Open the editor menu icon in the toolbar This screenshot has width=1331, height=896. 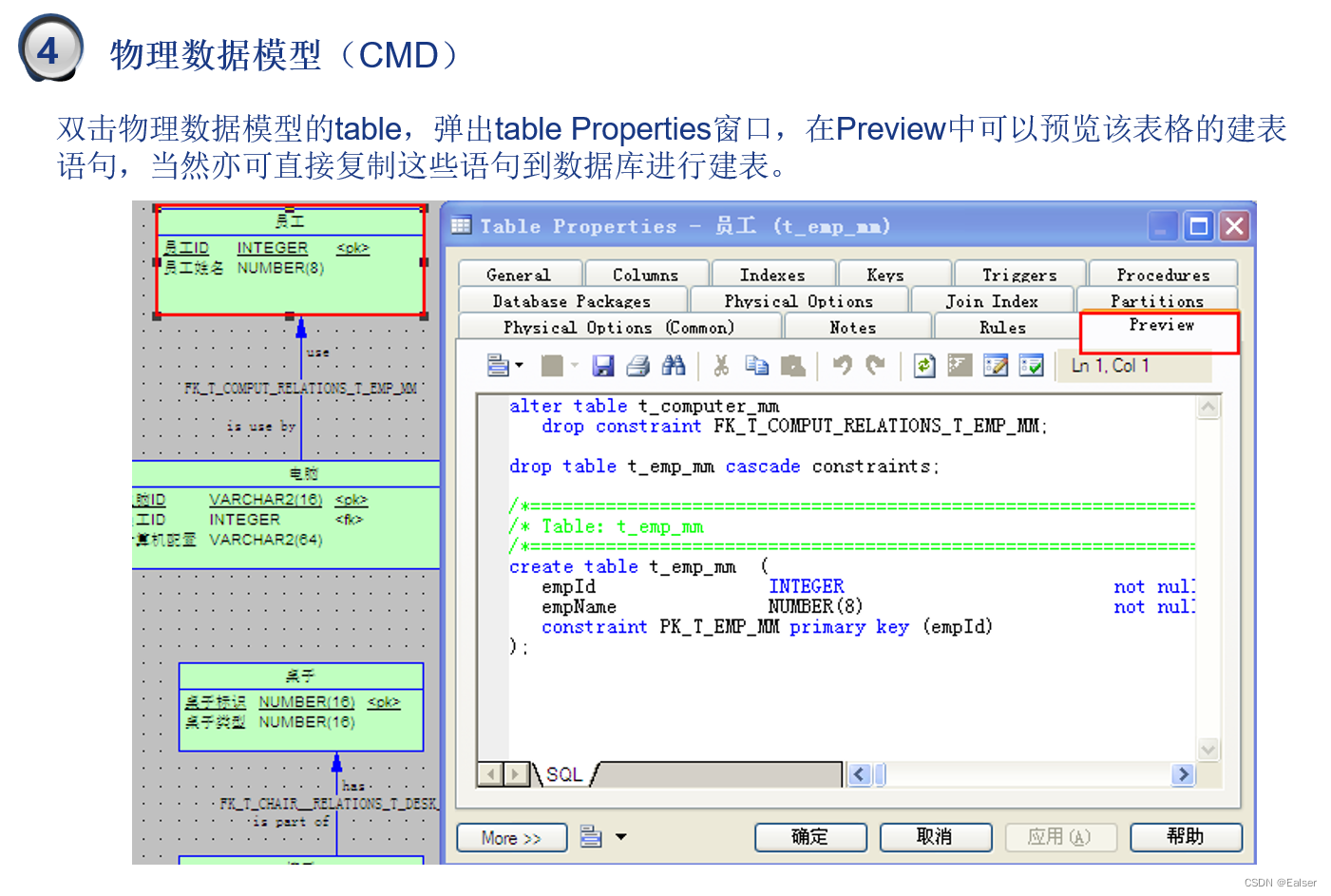[x=498, y=366]
